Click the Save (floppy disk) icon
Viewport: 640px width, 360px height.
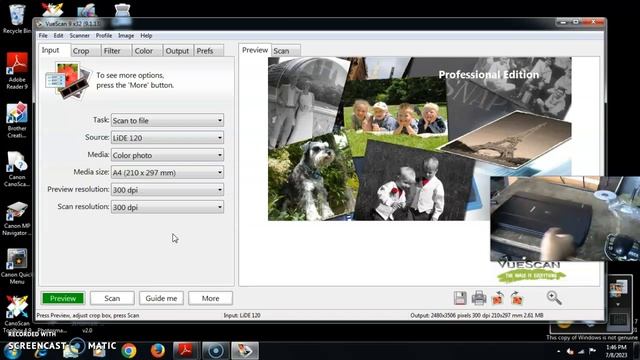pyautogui.click(x=460, y=298)
